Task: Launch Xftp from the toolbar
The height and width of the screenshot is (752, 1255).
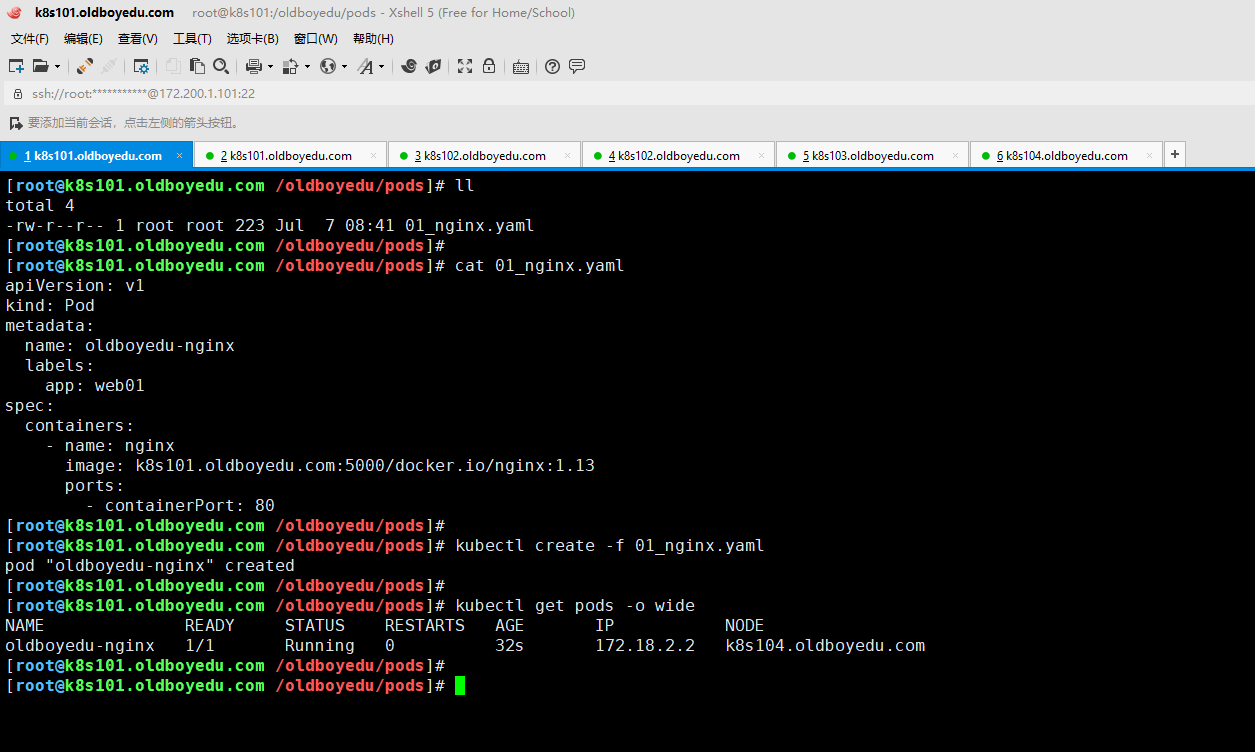Action: pos(433,67)
